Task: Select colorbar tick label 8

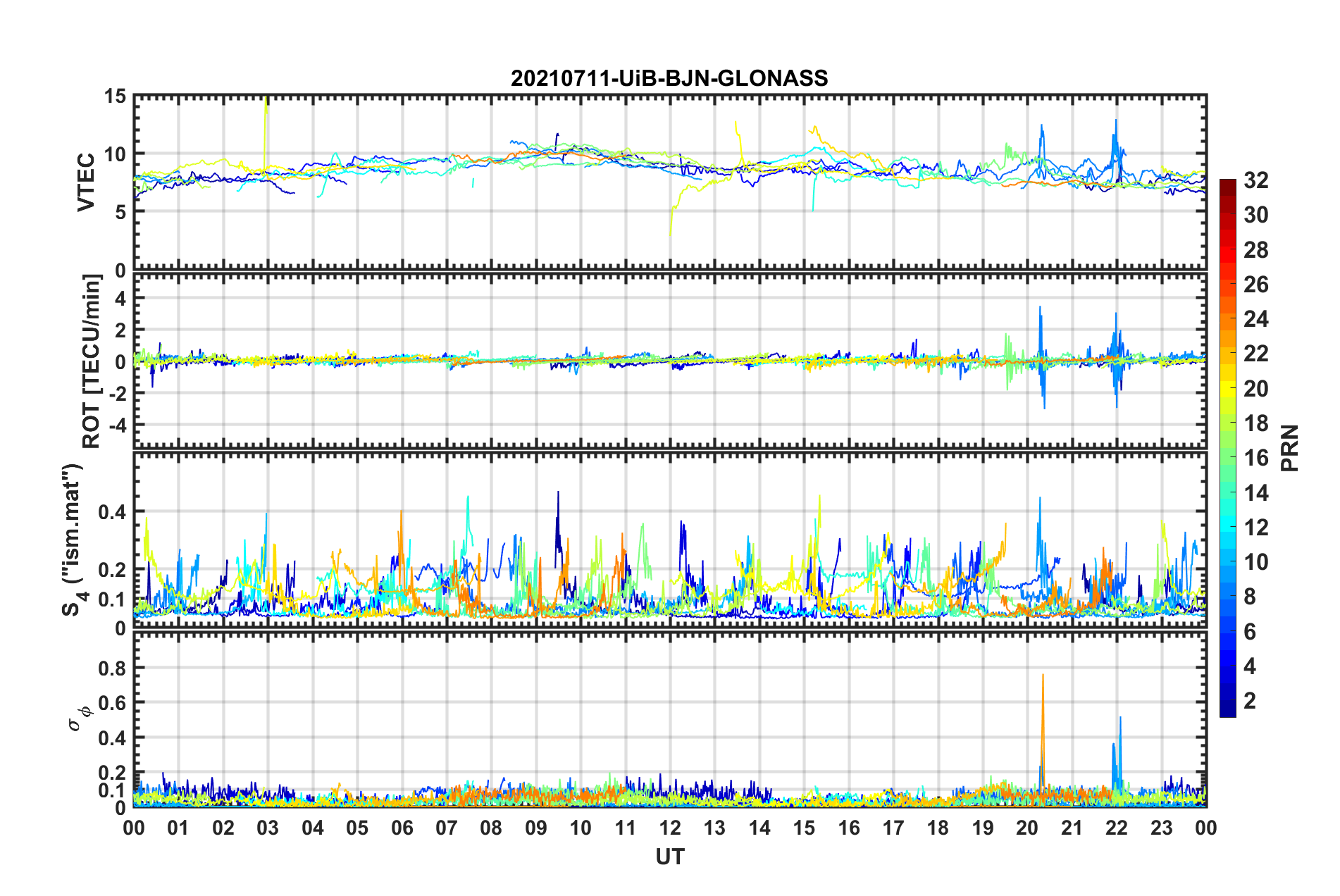Action: click(1250, 597)
